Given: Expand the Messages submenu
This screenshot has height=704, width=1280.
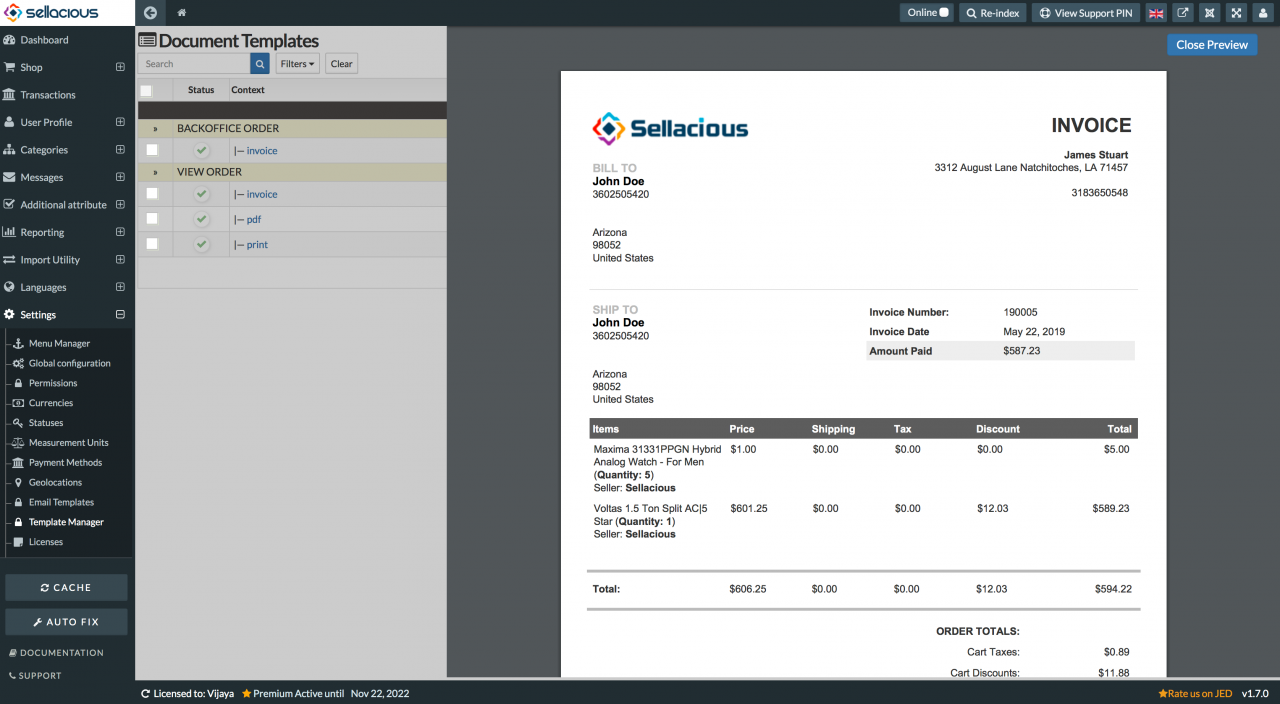Looking at the screenshot, I should tap(120, 177).
